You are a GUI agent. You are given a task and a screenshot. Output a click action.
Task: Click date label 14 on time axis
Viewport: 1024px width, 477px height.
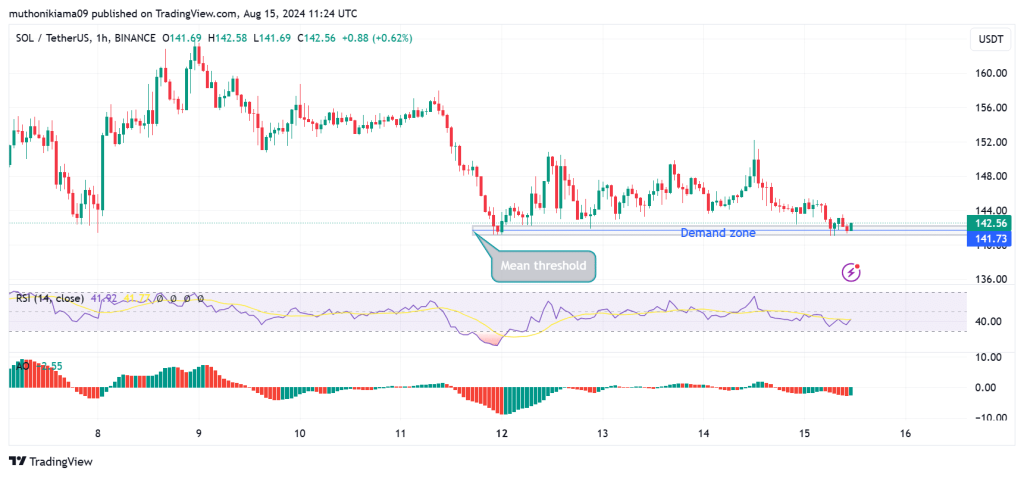coord(703,433)
